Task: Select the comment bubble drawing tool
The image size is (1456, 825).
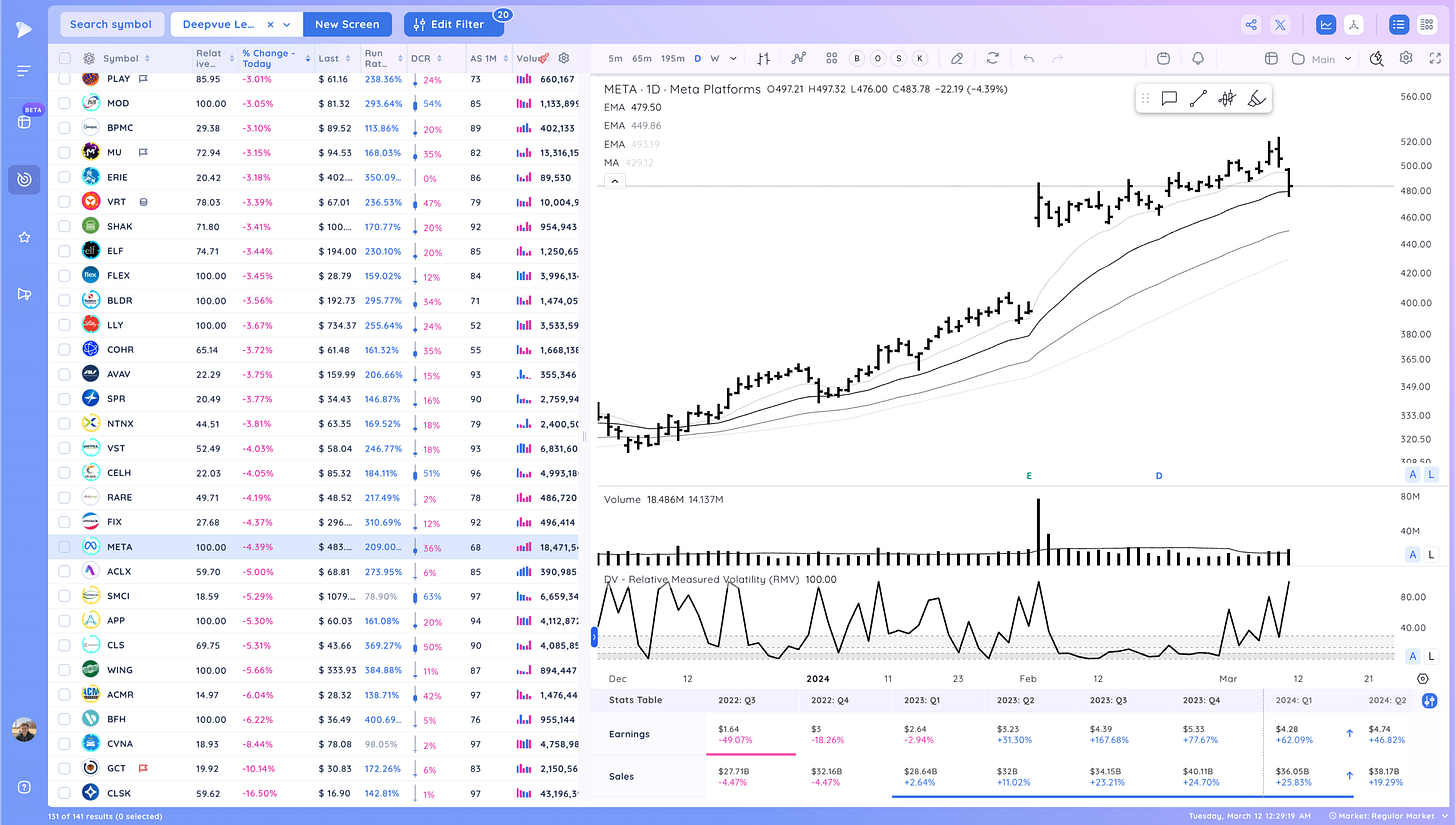Action: pos(1168,98)
